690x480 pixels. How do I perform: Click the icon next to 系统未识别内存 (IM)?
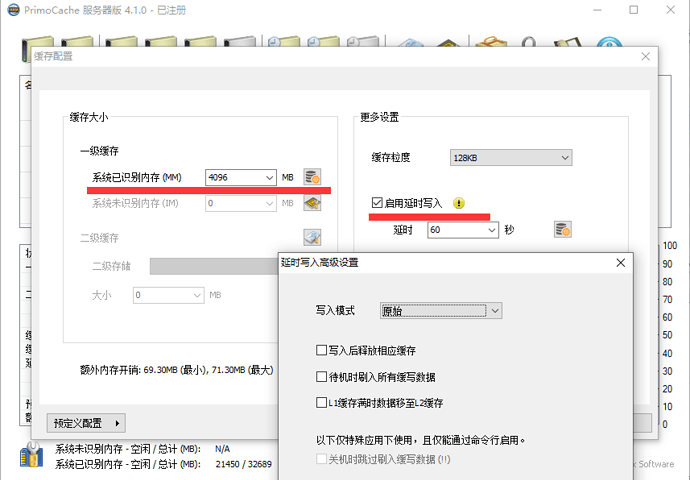(x=312, y=203)
